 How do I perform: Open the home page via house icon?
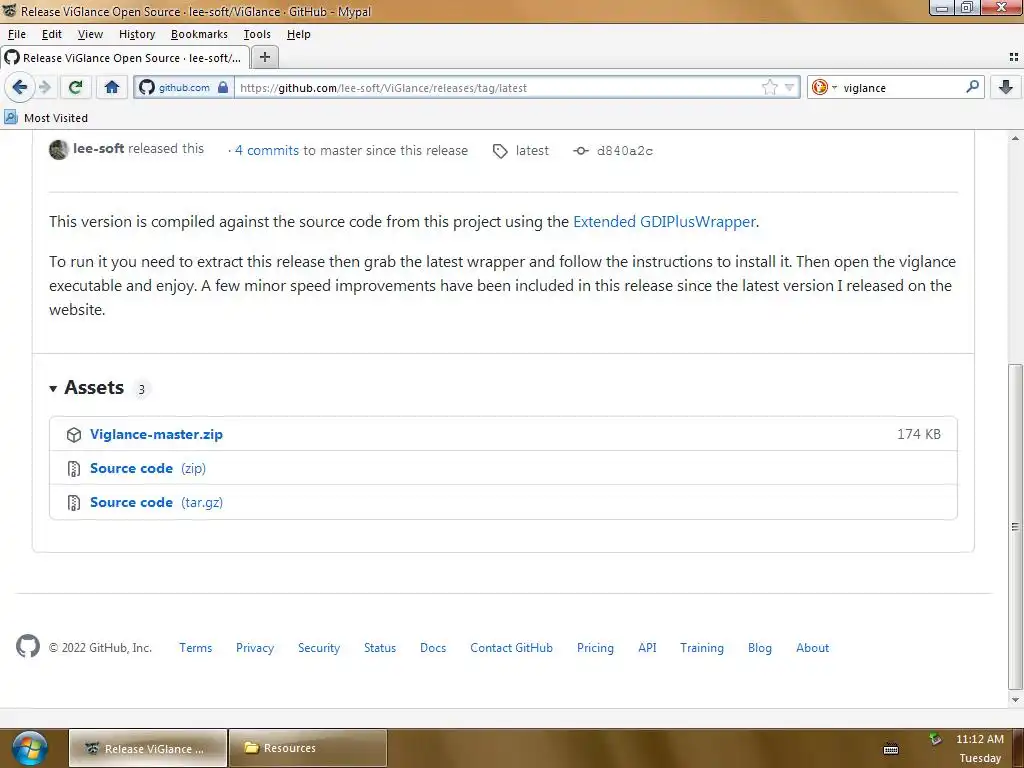[112, 87]
